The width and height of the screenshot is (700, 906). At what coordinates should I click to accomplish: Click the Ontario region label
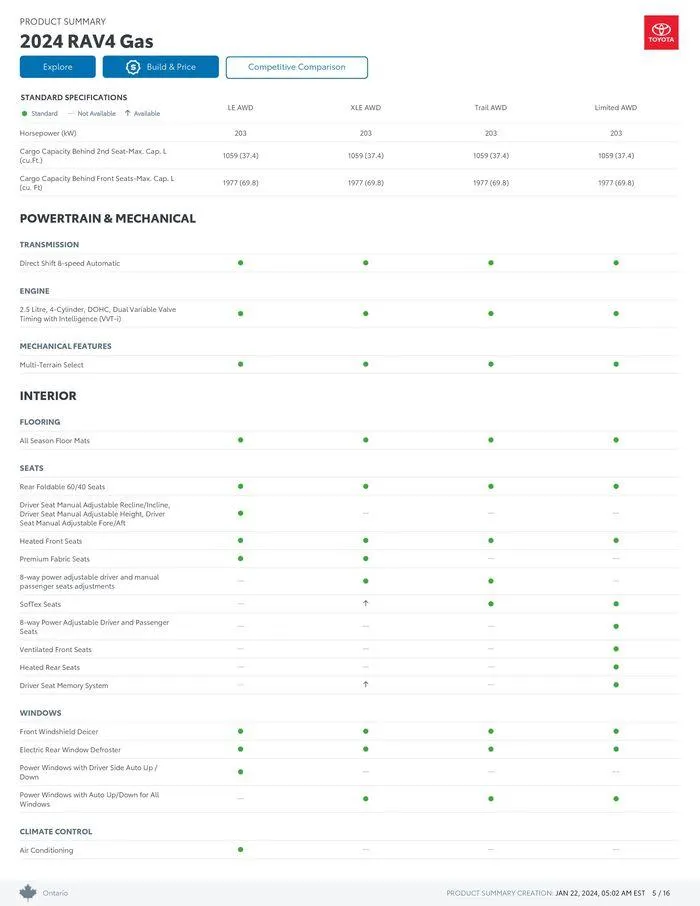[55, 893]
